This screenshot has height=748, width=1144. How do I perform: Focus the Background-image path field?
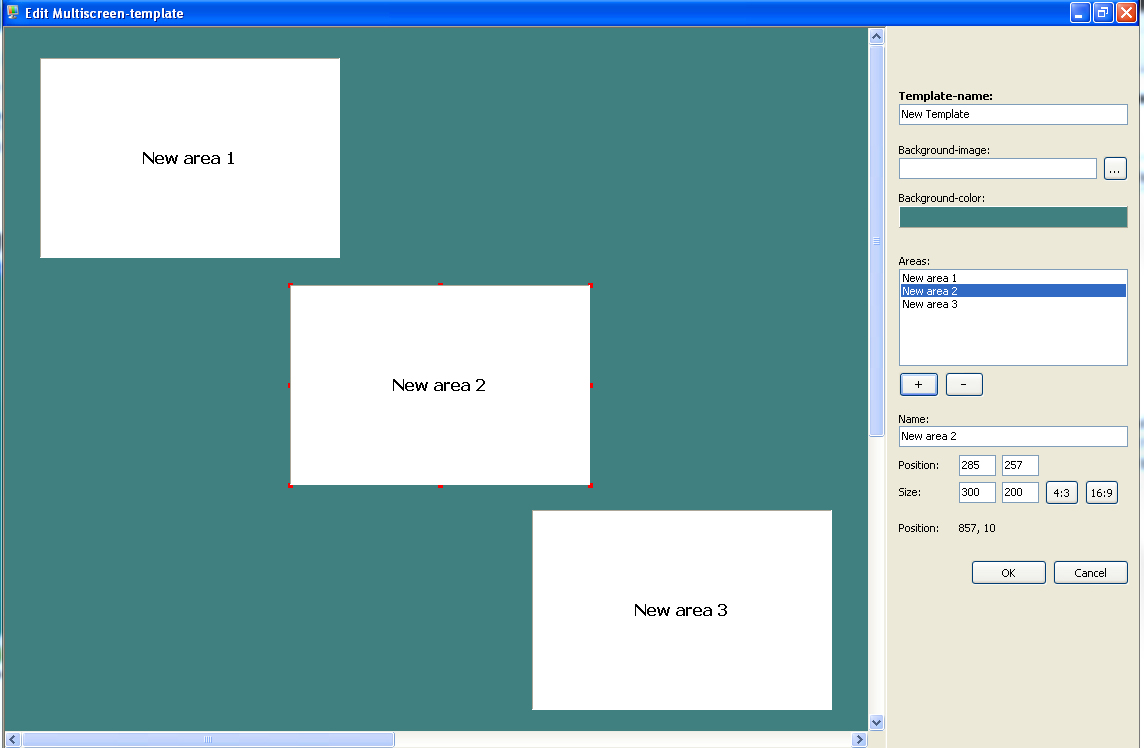(x=997, y=169)
